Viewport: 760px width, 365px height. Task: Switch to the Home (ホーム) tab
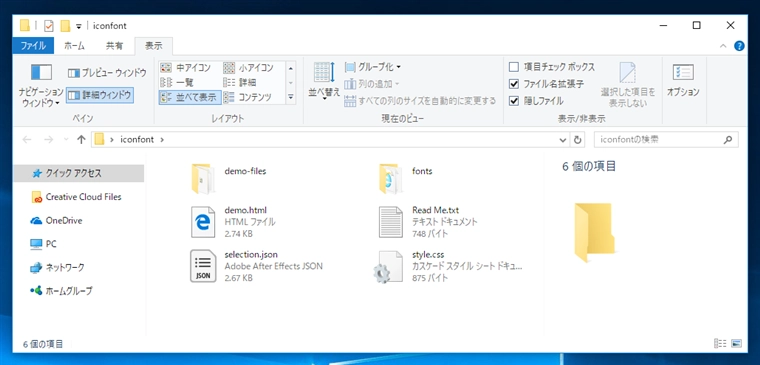74,46
